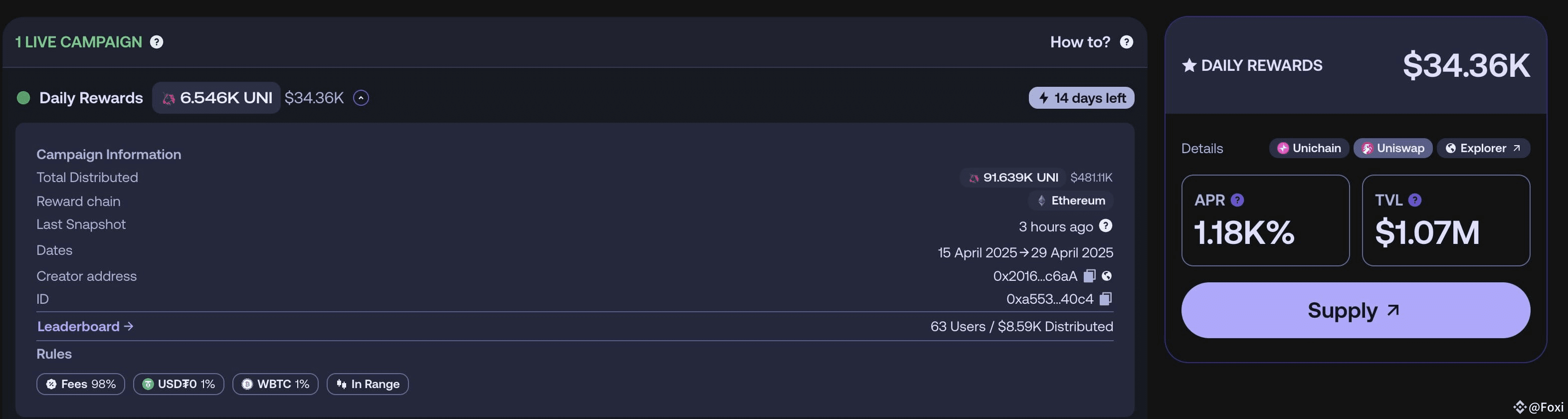Click the USD₮0 1% rule chip
Screen dimensions: 1568x419
pyautogui.click(x=179, y=384)
